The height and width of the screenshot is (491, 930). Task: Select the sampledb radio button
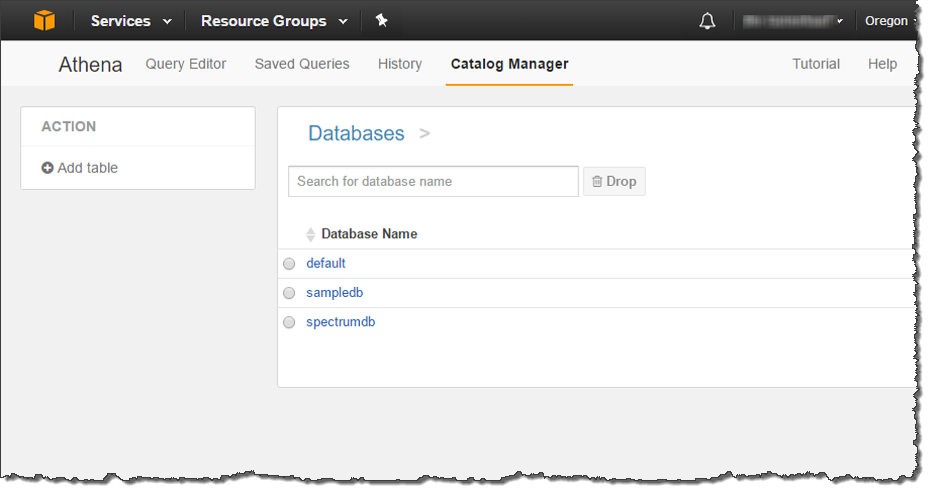289,294
